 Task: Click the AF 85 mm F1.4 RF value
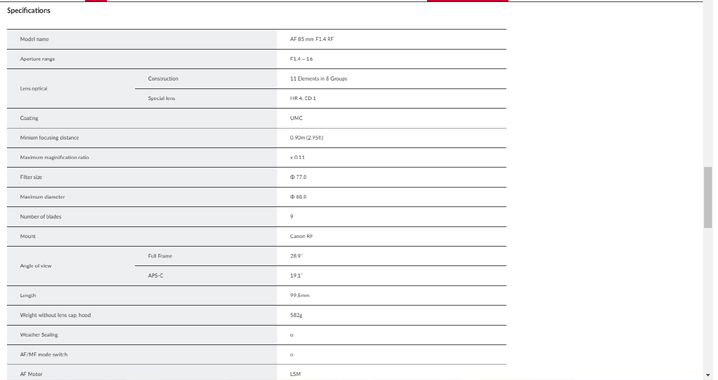click(312, 39)
